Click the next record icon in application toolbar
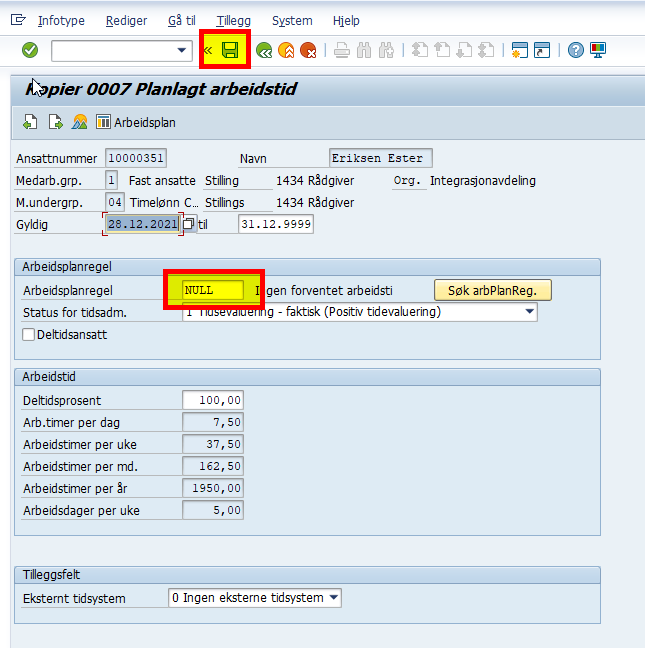 click(55, 122)
